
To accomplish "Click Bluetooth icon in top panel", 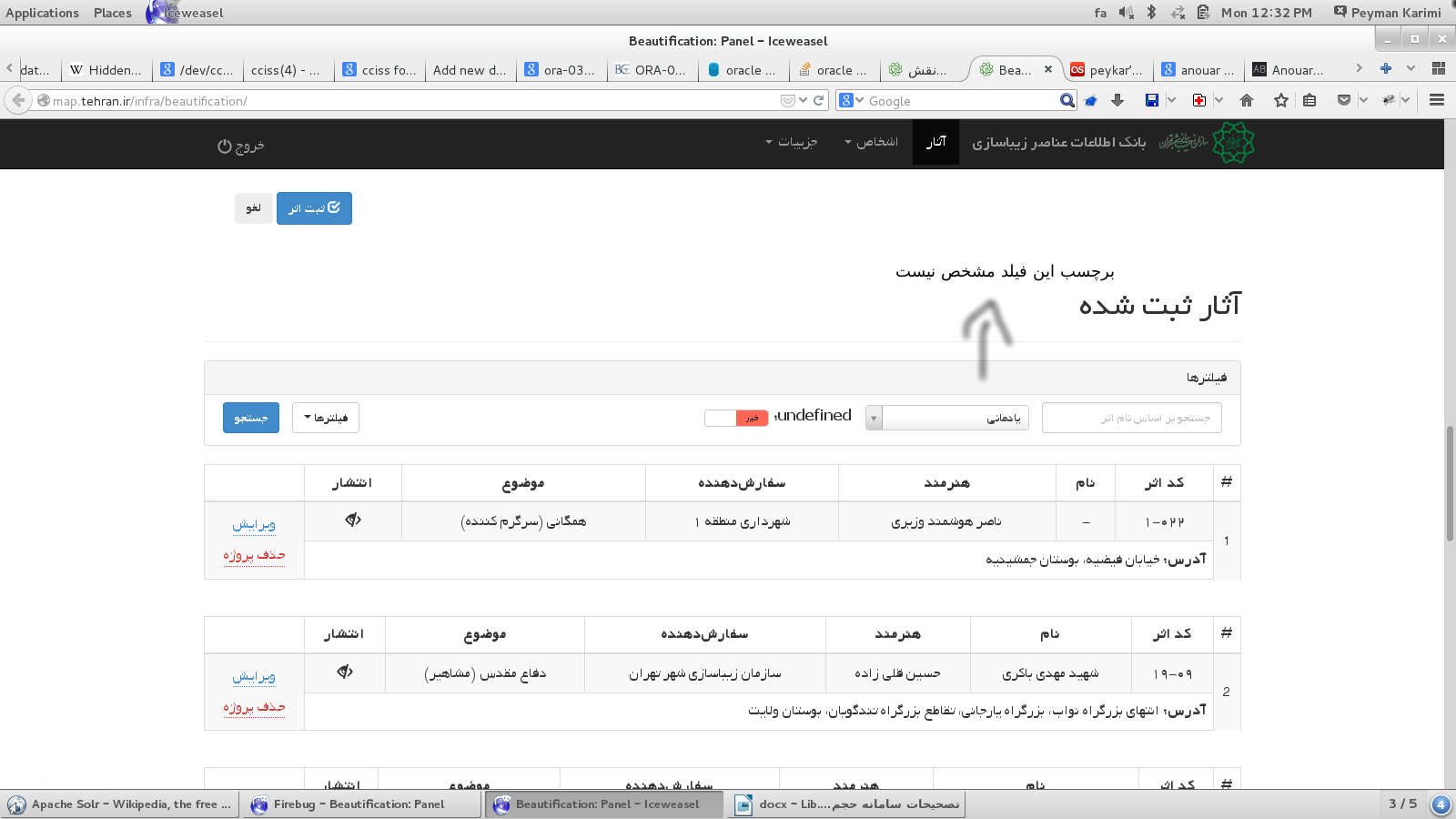I will click(x=1151, y=13).
